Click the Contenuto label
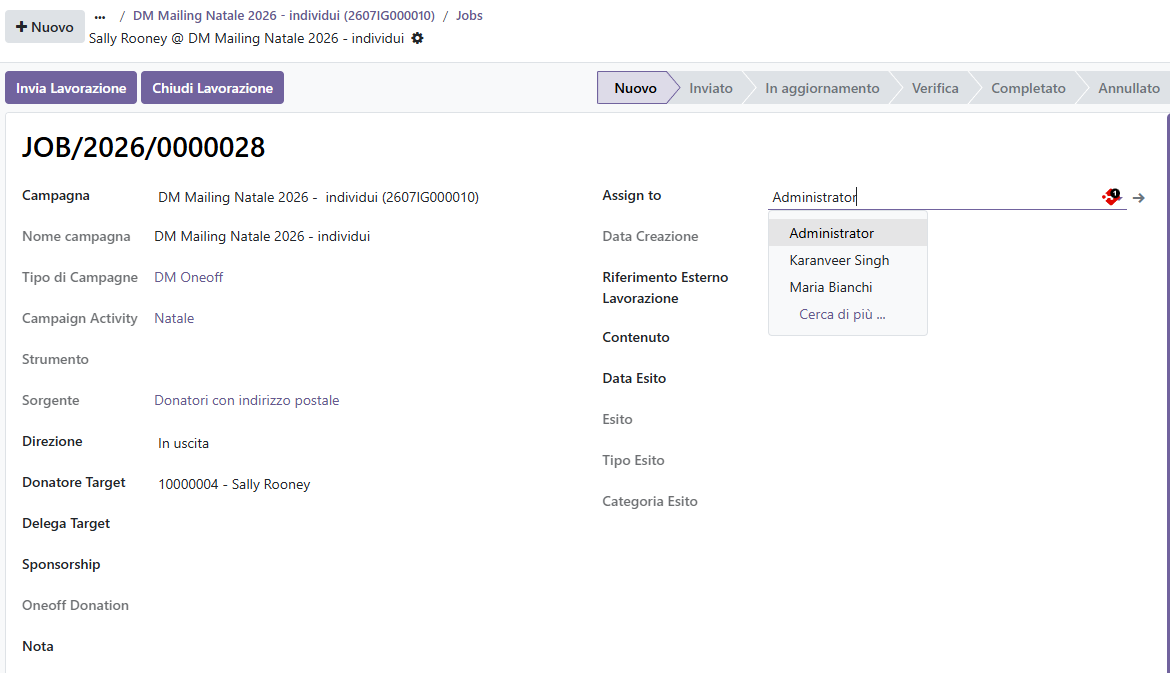Viewport: 1170px width, 673px height. (636, 337)
